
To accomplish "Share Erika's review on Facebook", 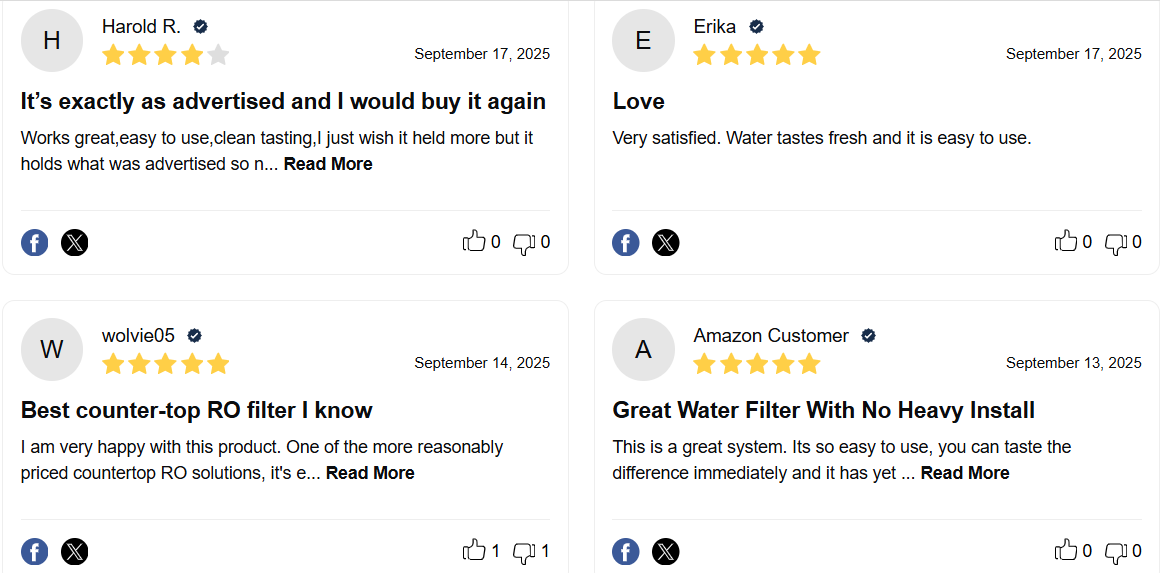I will 626,242.
